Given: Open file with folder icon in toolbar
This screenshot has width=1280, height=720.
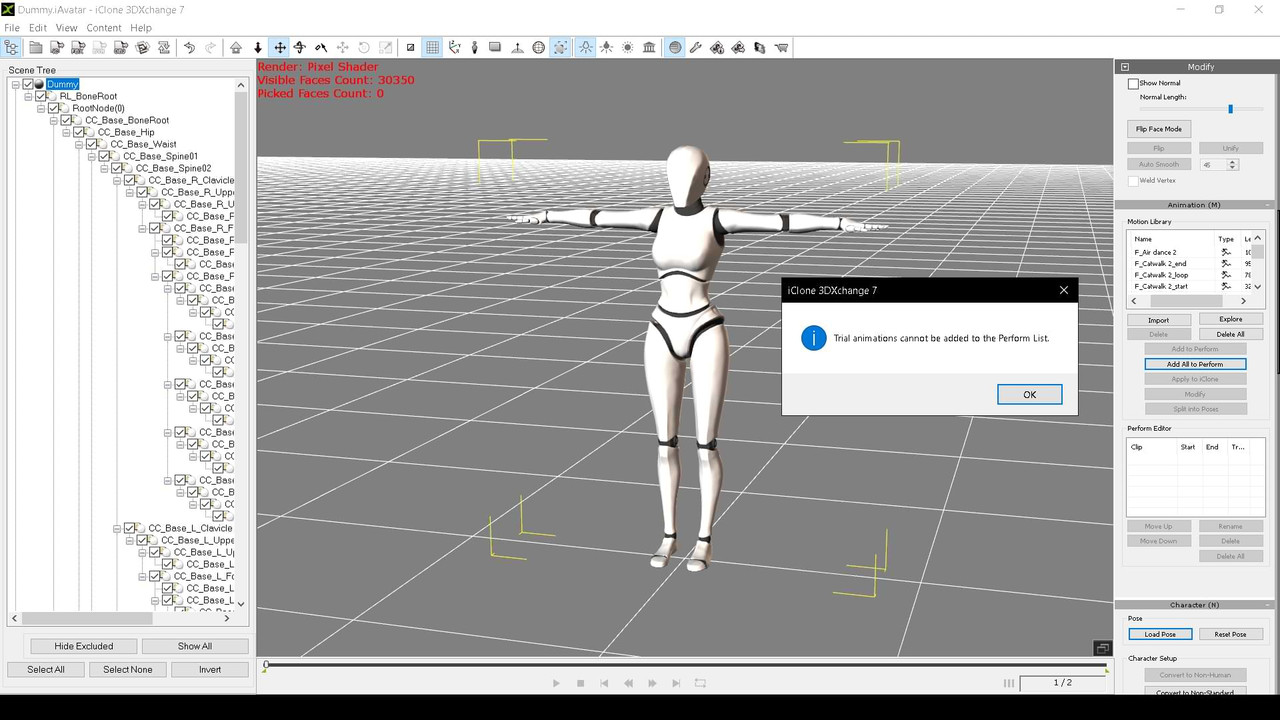Looking at the screenshot, I should coord(35,47).
